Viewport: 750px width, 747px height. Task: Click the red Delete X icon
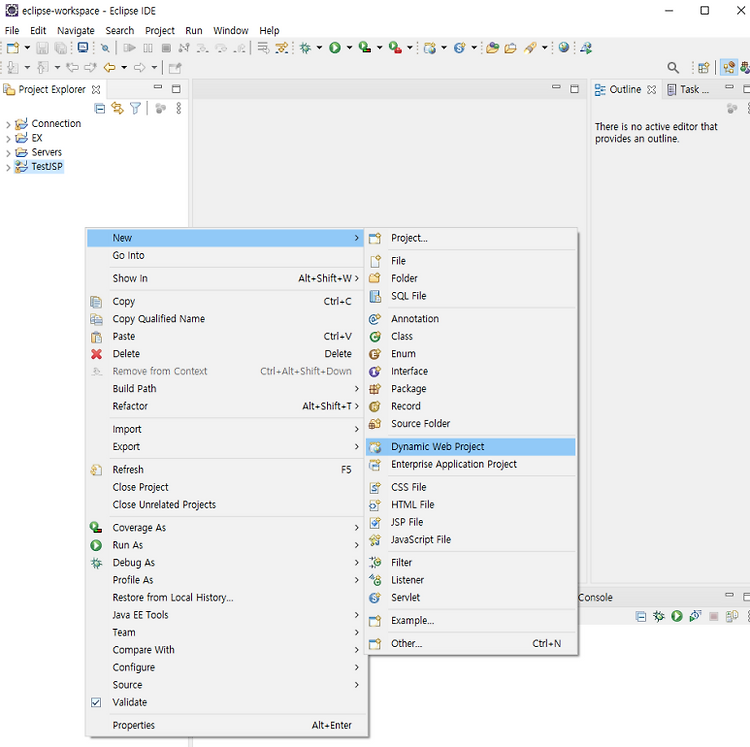click(x=96, y=354)
